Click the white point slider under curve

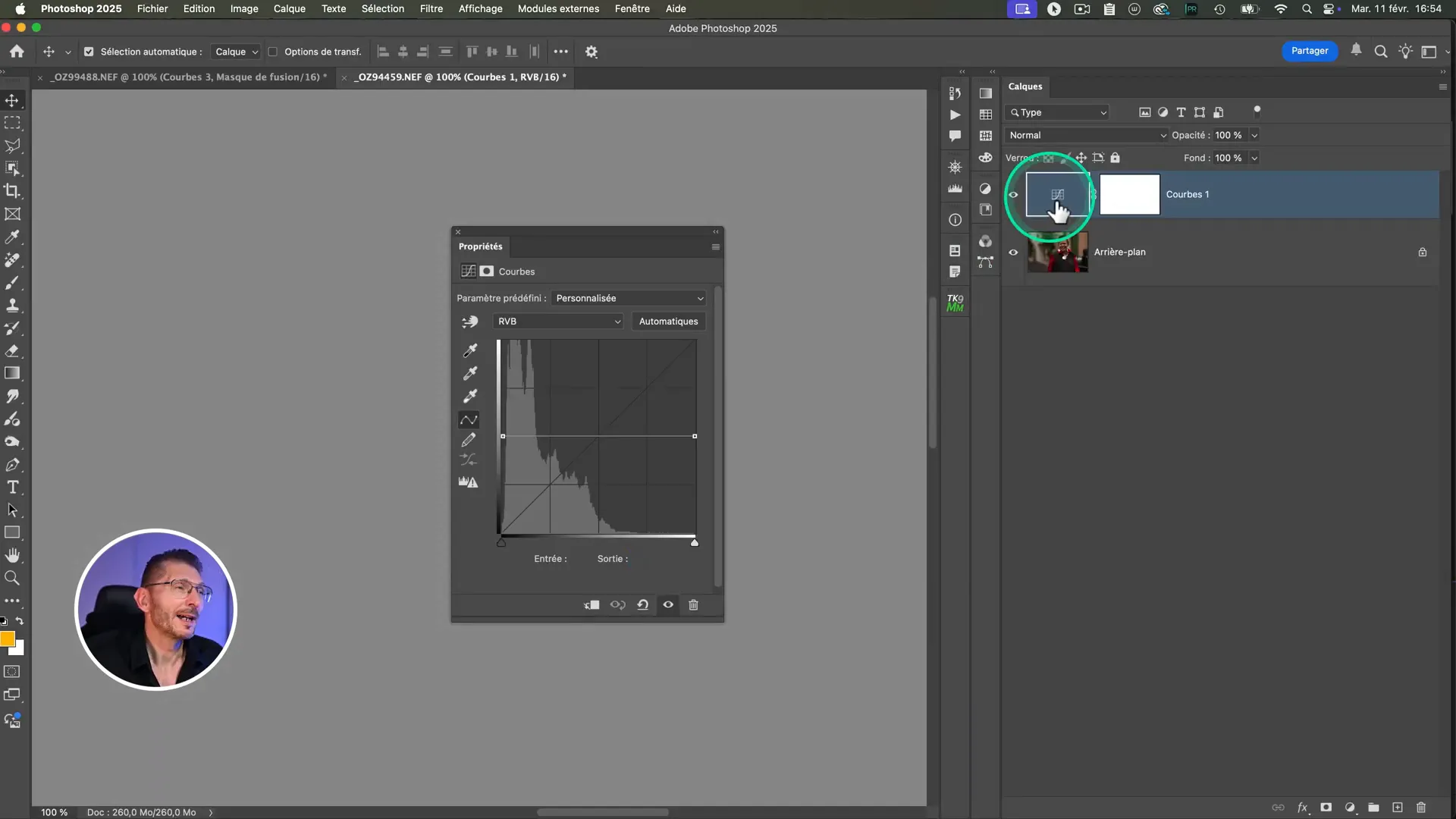[694, 542]
